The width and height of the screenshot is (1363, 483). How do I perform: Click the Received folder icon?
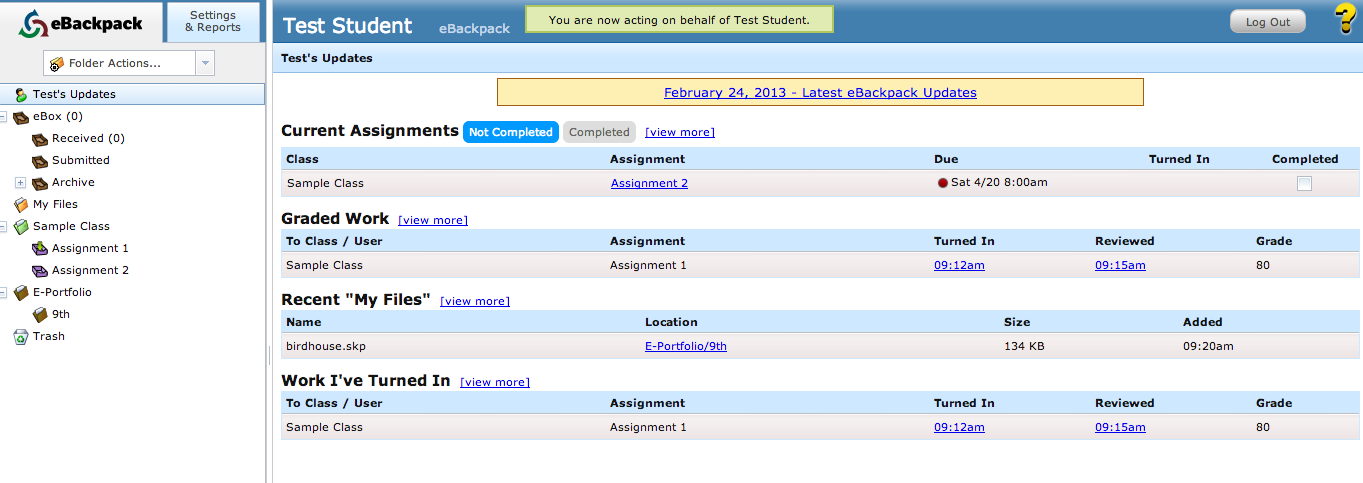[x=40, y=139]
